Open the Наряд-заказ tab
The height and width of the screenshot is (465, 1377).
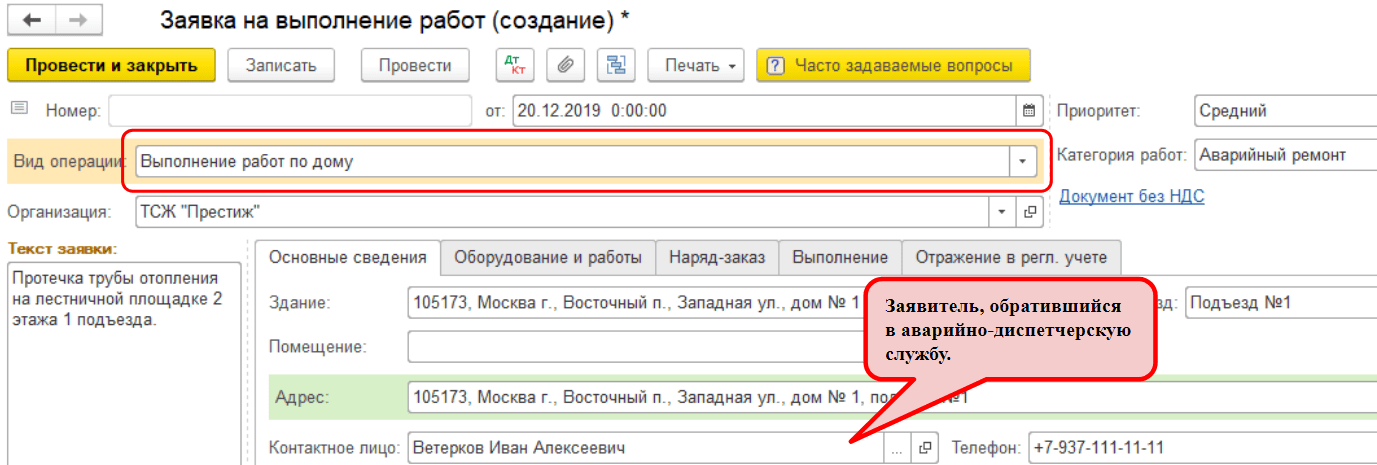coord(717,257)
